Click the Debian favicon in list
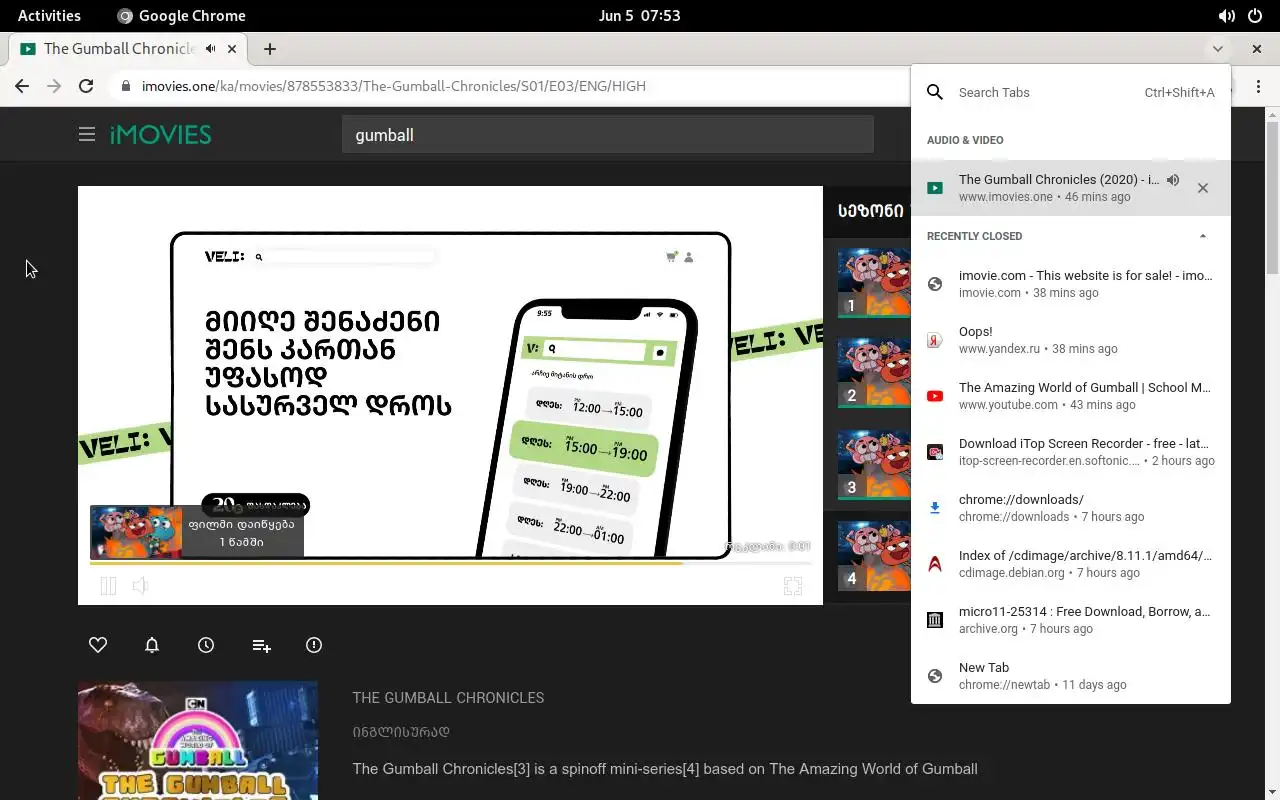Image resolution: width=1280 pixels, height=800 pixels. coord(935,564)
